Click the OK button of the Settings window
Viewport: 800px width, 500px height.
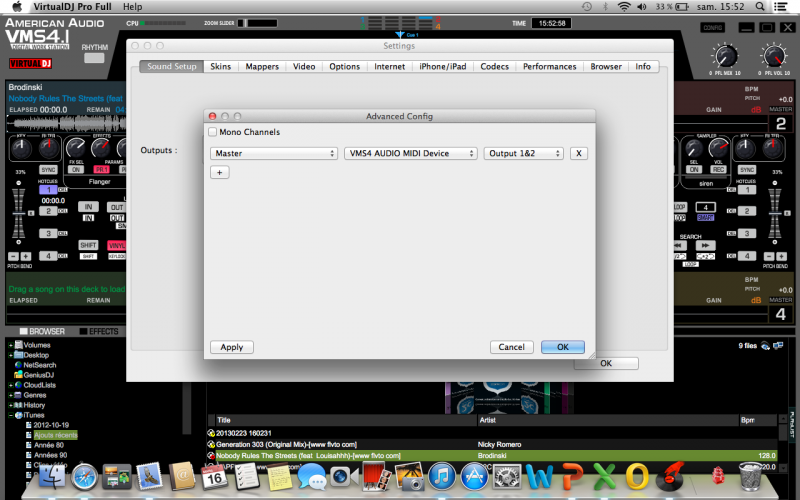606,363
